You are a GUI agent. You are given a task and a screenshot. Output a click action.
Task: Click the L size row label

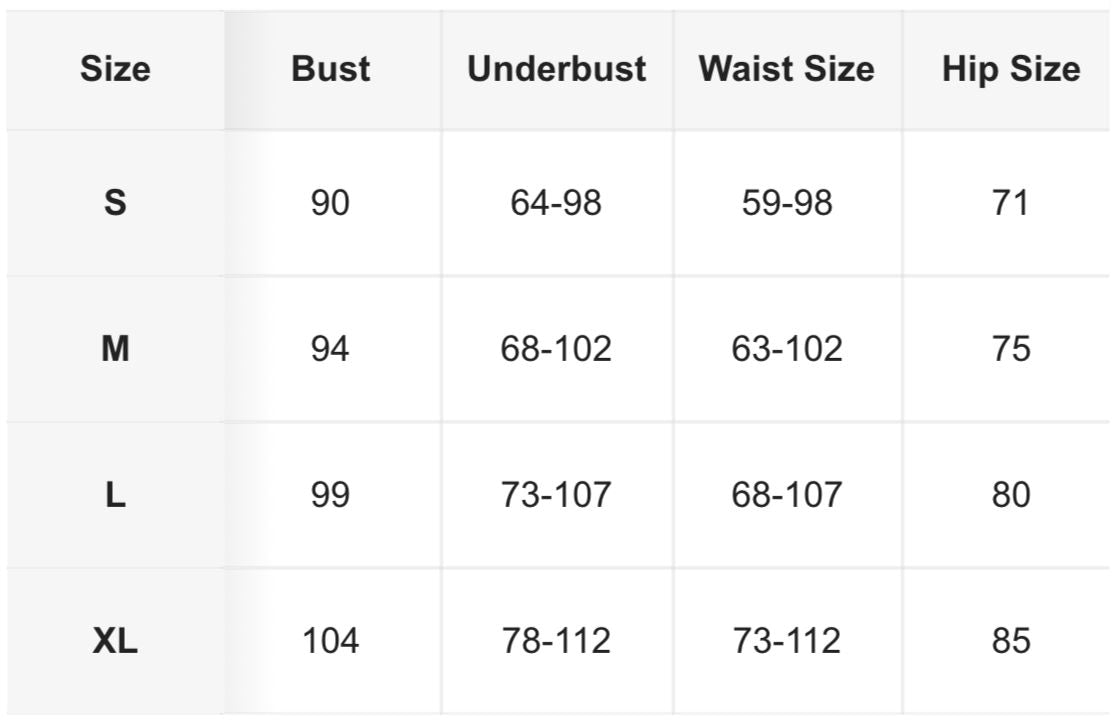coord(115,495)
